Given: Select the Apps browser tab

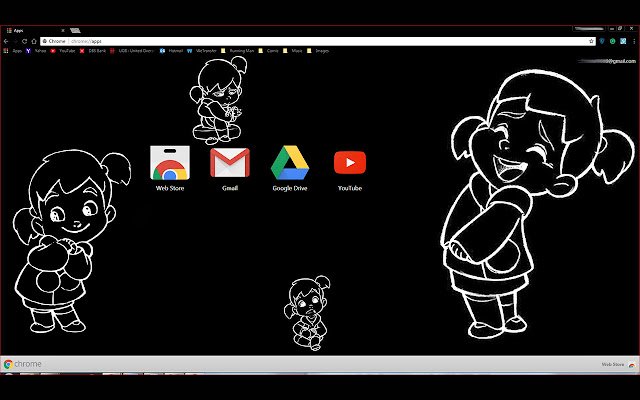Looking at the screenshot, I should point(35,31).
